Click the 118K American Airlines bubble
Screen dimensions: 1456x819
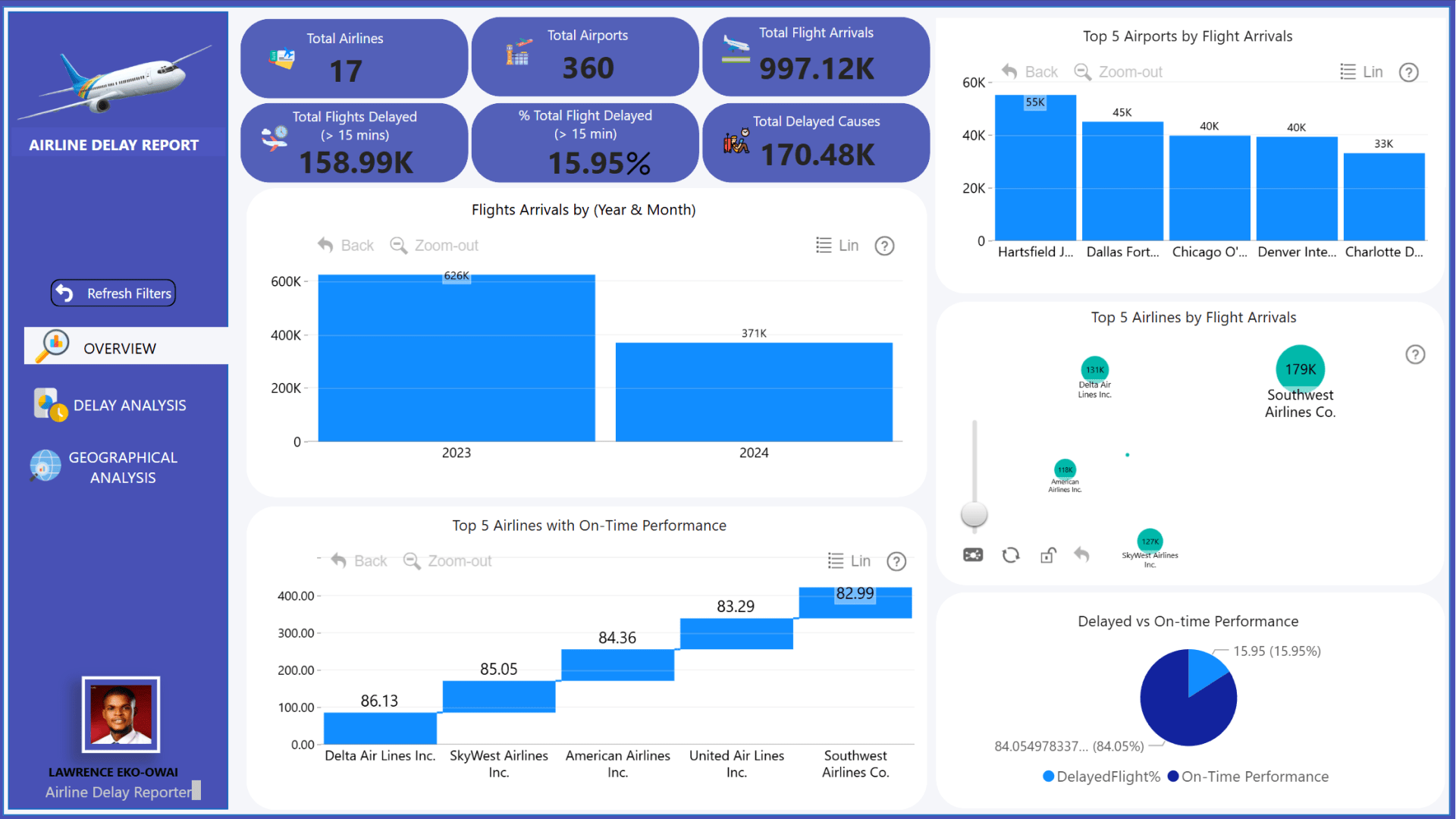click(x=1065, y=469)
